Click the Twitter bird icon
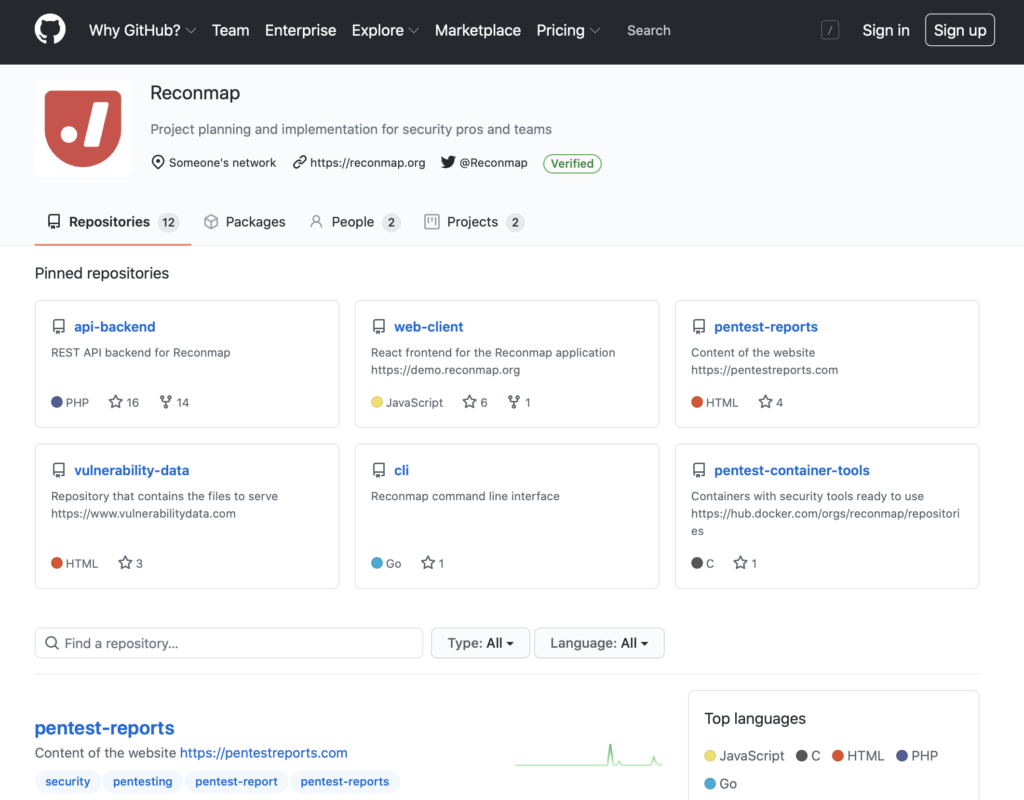This screenshot has width=1024, height=800. click(447, 163)
